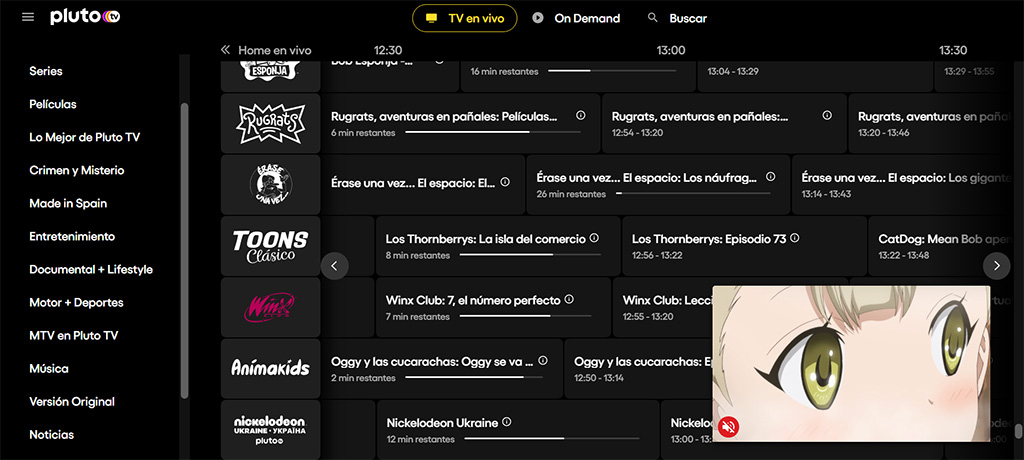Show info for Rugrats Películas program

click(581, 115)
